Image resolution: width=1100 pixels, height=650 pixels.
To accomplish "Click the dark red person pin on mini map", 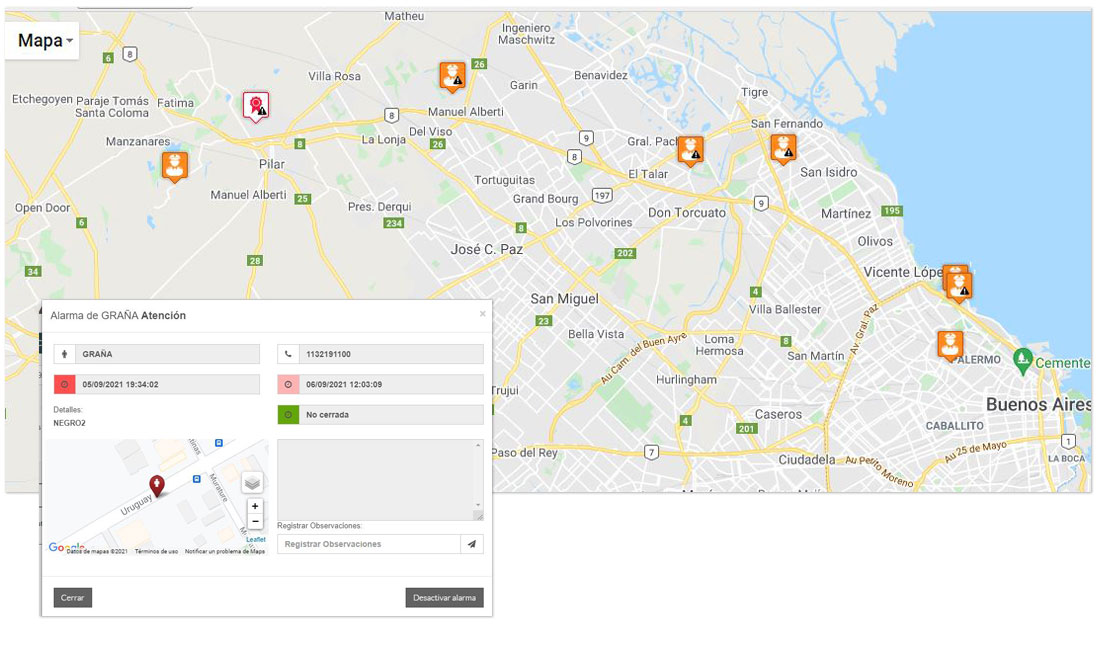I will coord(157,485).
